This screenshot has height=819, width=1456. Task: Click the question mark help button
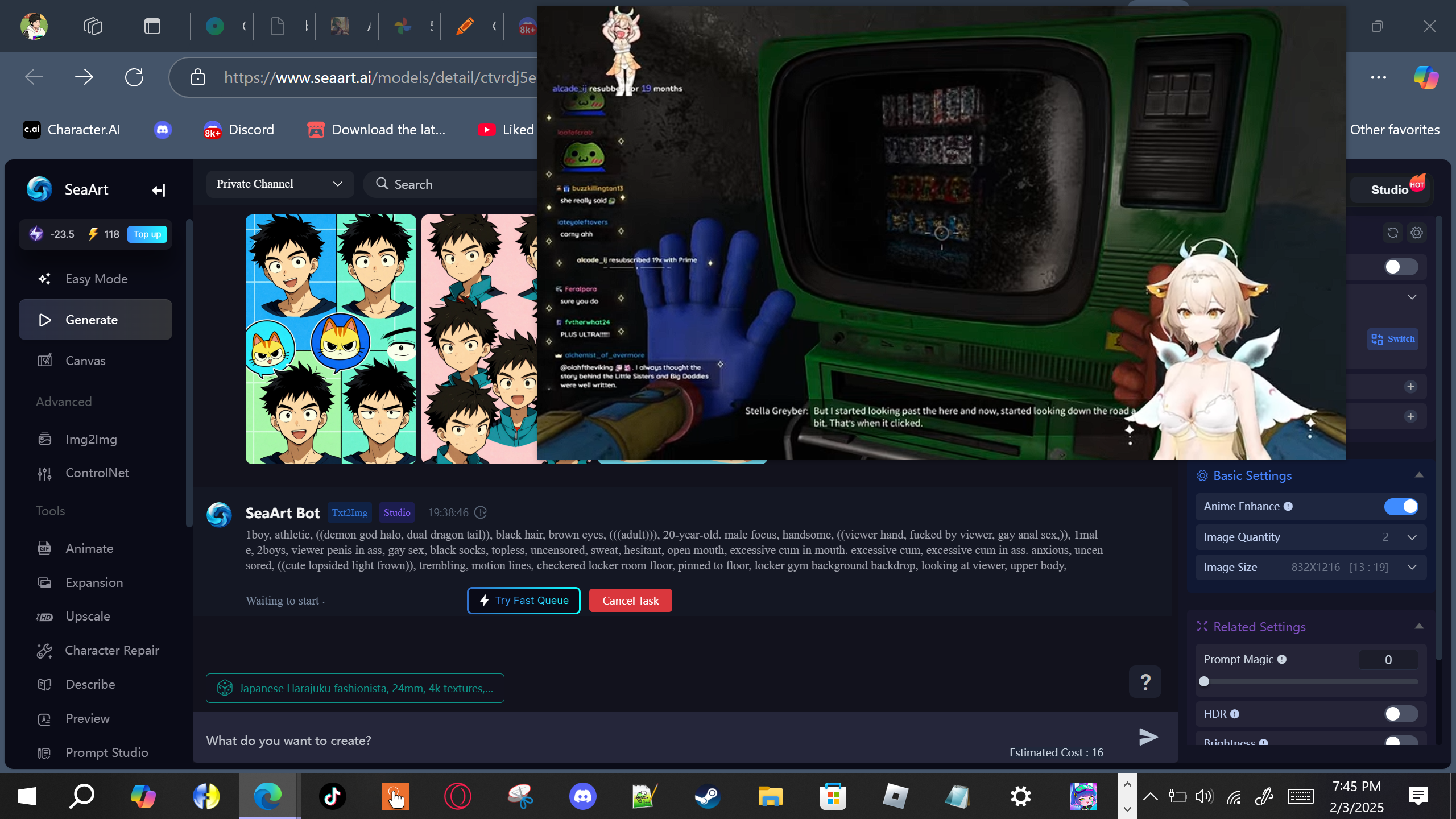1145,681
